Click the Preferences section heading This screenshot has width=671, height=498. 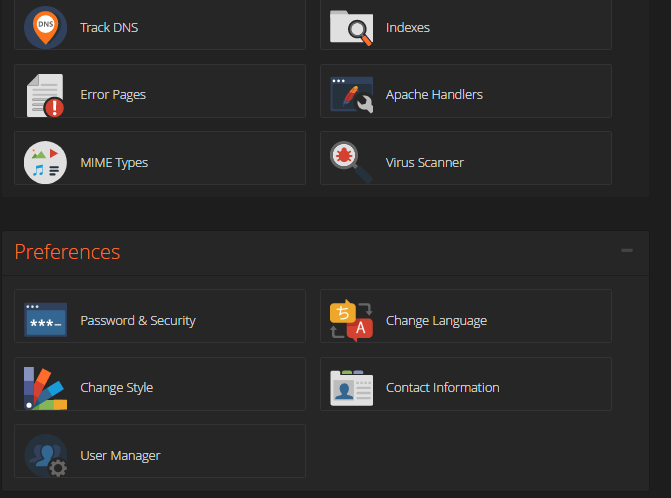coord(67,252)
